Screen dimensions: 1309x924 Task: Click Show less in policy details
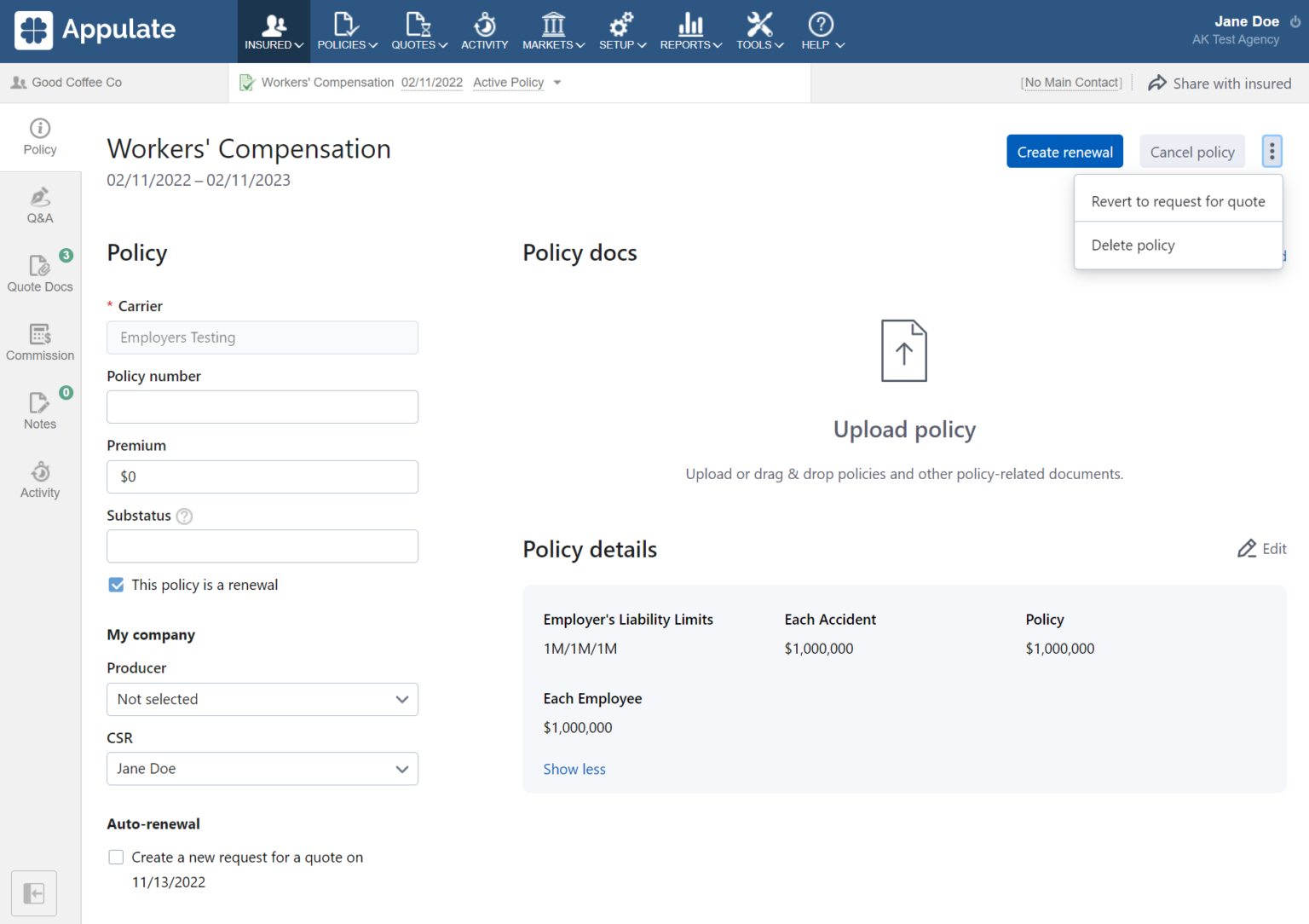tap(574, 769)
